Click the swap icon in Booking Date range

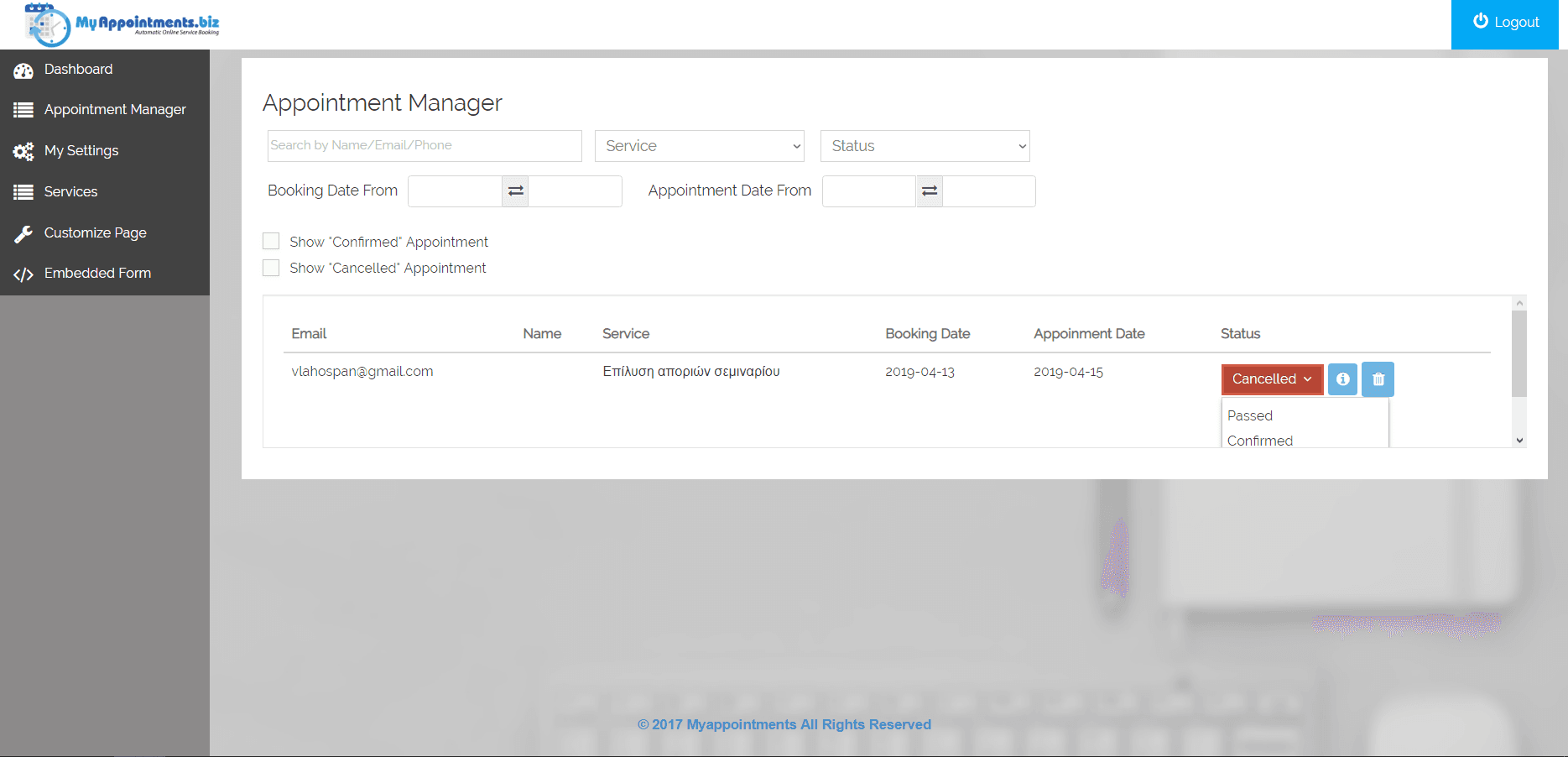pos(516,191)
